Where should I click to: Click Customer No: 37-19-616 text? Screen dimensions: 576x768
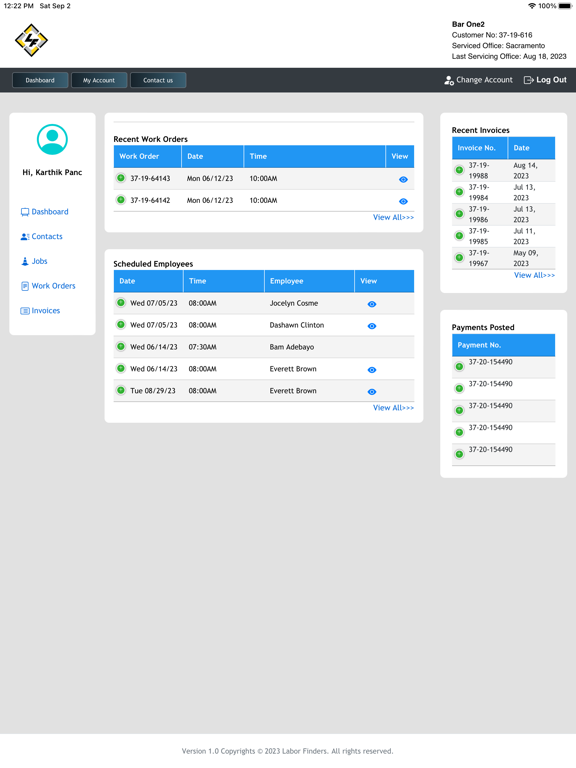point(492,35)
